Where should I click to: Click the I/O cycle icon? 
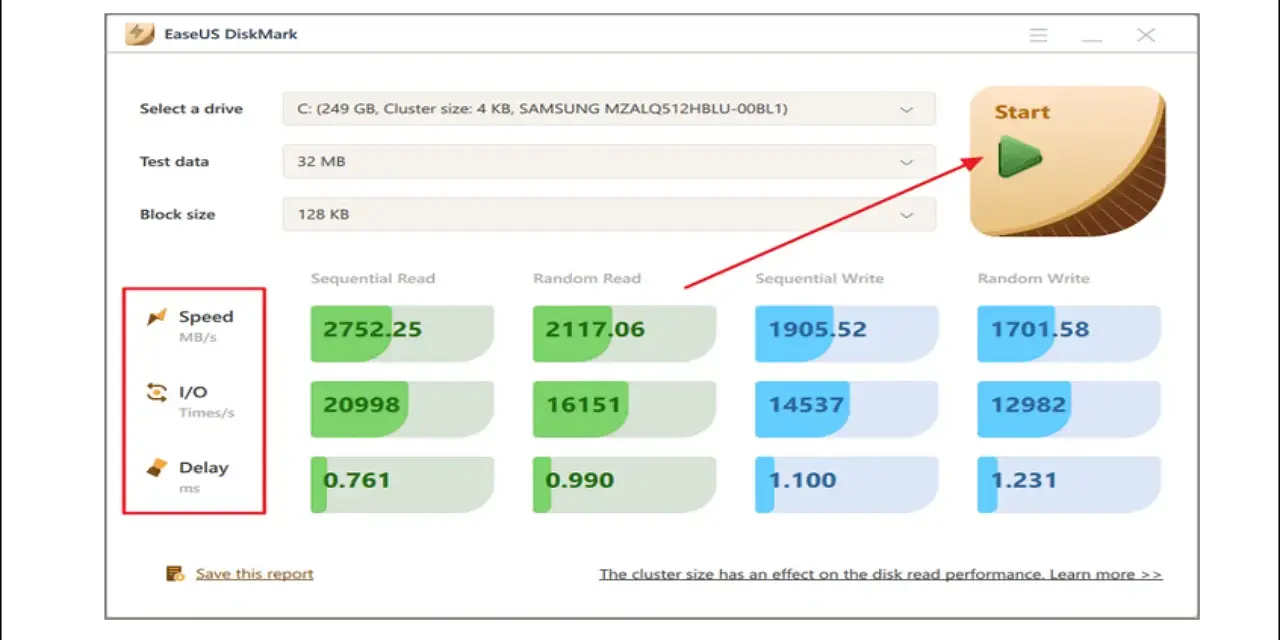[x=156, y=393]
